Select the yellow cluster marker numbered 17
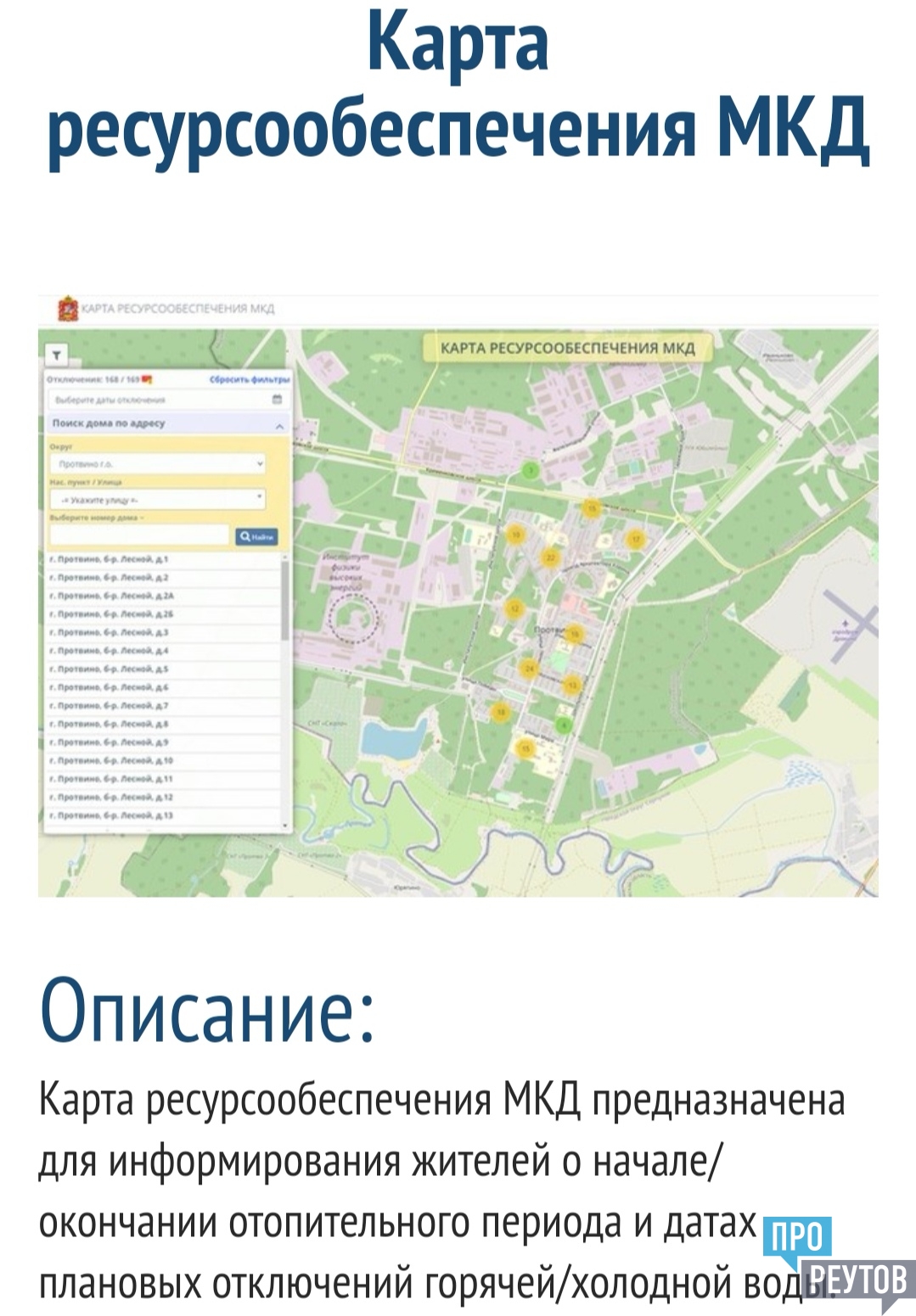Image resolution: width=916 pixels, height=1316 pixels. (635, 540)
